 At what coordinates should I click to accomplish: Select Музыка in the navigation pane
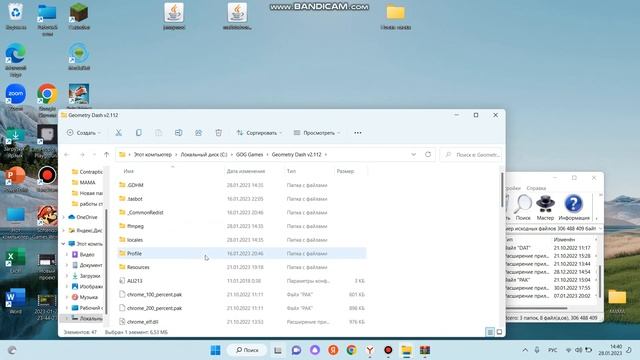pos(85,297)
